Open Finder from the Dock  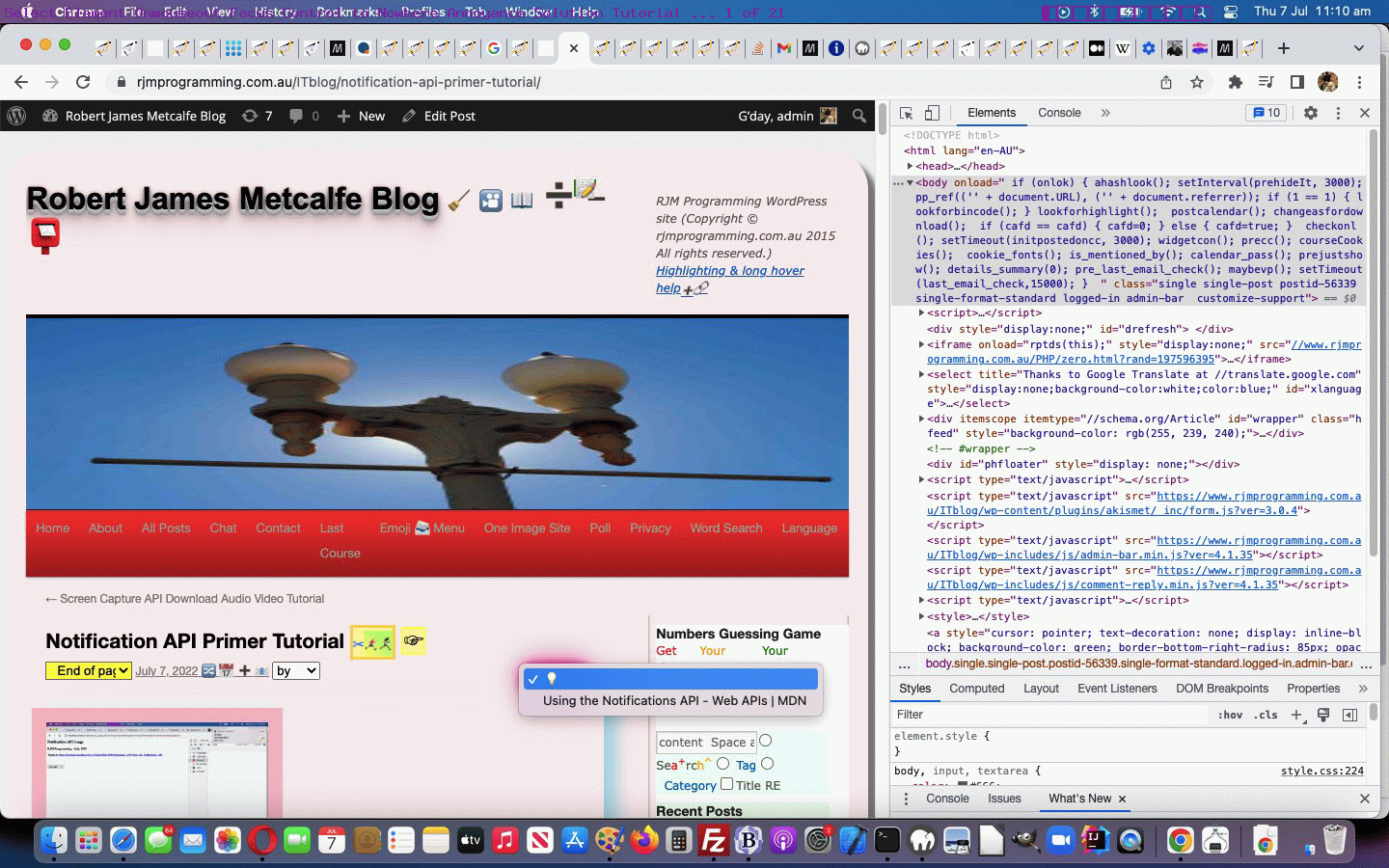pyautogui.click(x=54, y=840)
